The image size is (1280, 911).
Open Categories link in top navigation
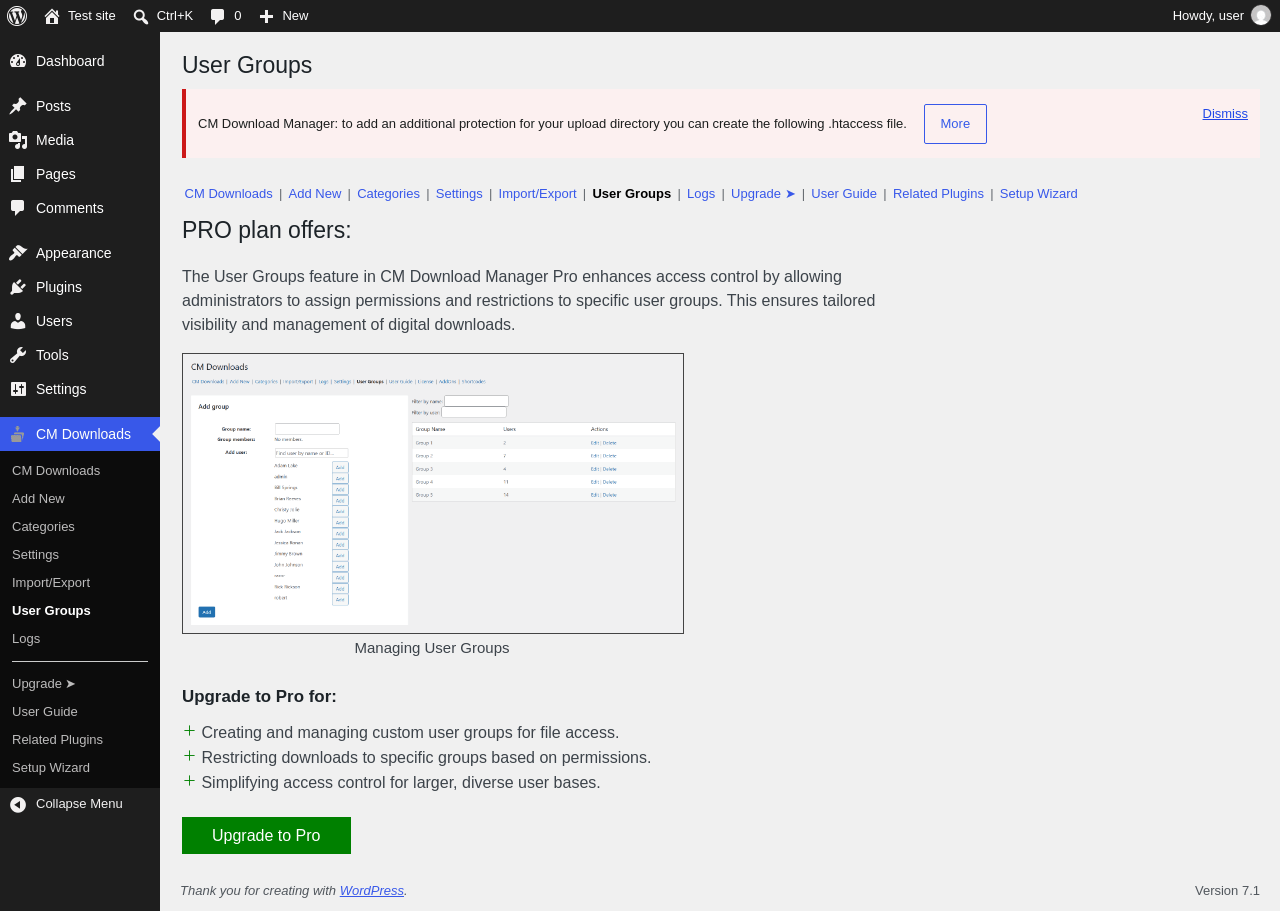(388, 194)
